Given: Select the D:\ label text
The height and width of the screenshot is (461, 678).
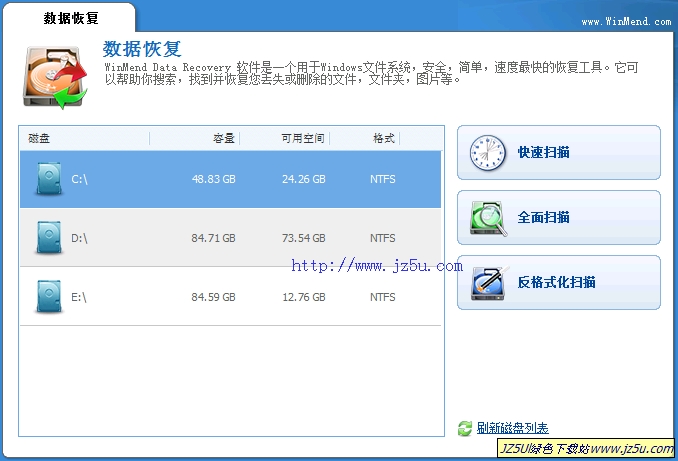Looking at the screenshot, I should click(x=80, y=238).
